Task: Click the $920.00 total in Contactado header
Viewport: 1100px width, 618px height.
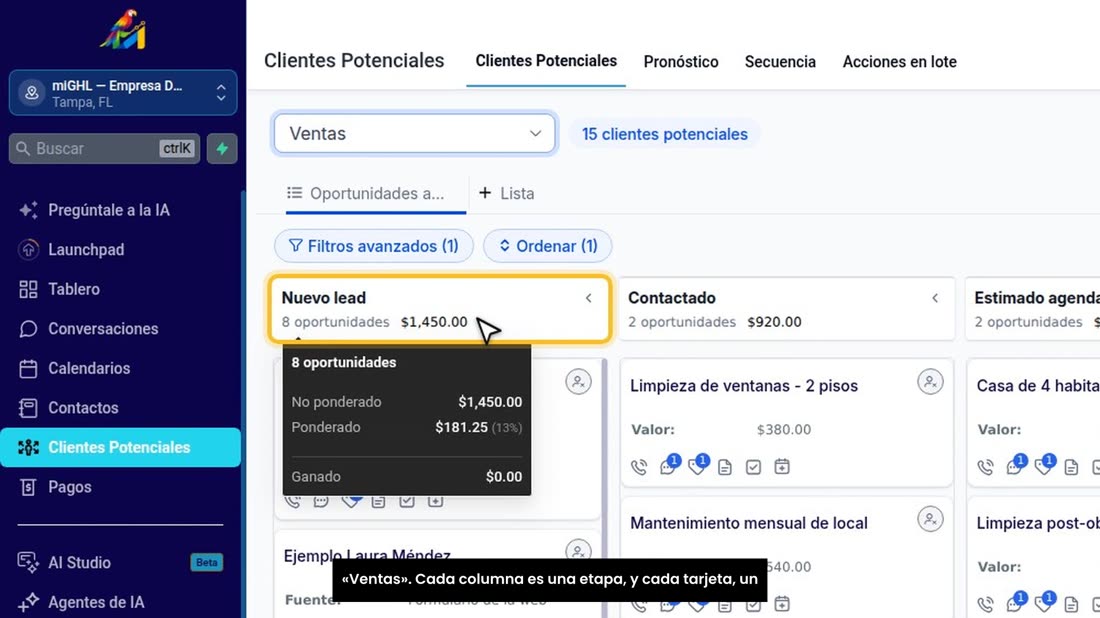Action: (774, 322)
